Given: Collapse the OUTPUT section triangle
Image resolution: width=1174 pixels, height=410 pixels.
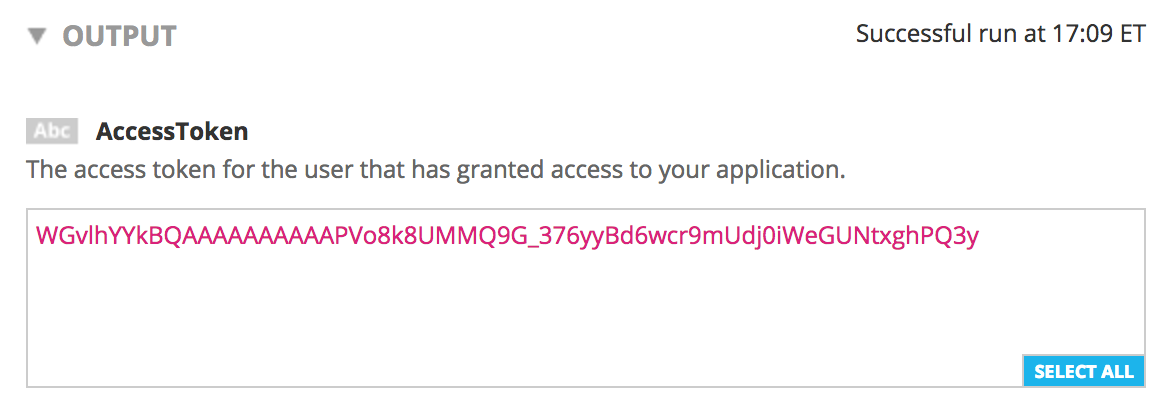Looking at the screenshot, I should [x=37, y=37].
